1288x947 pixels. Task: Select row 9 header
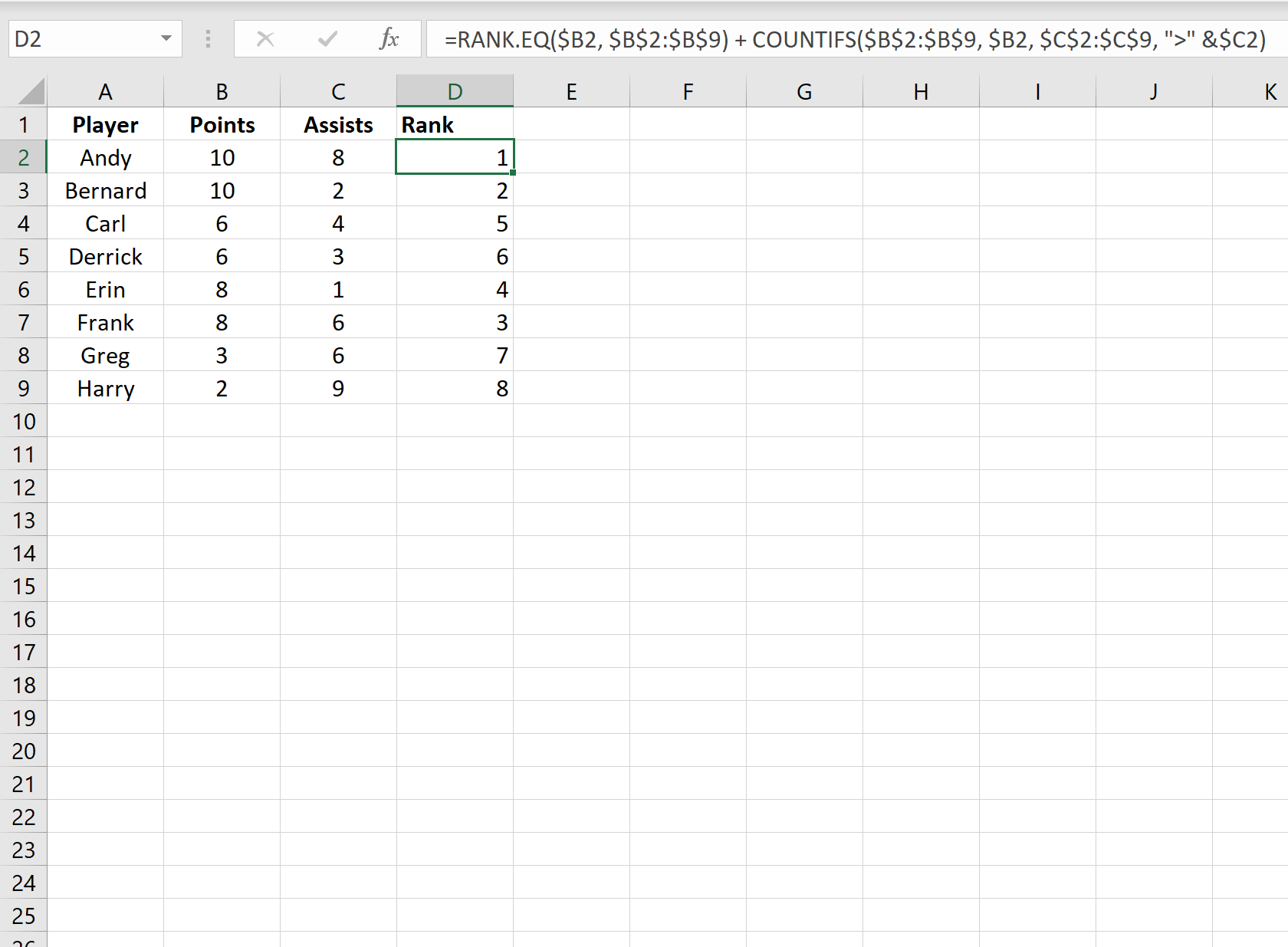click(24, 389)
